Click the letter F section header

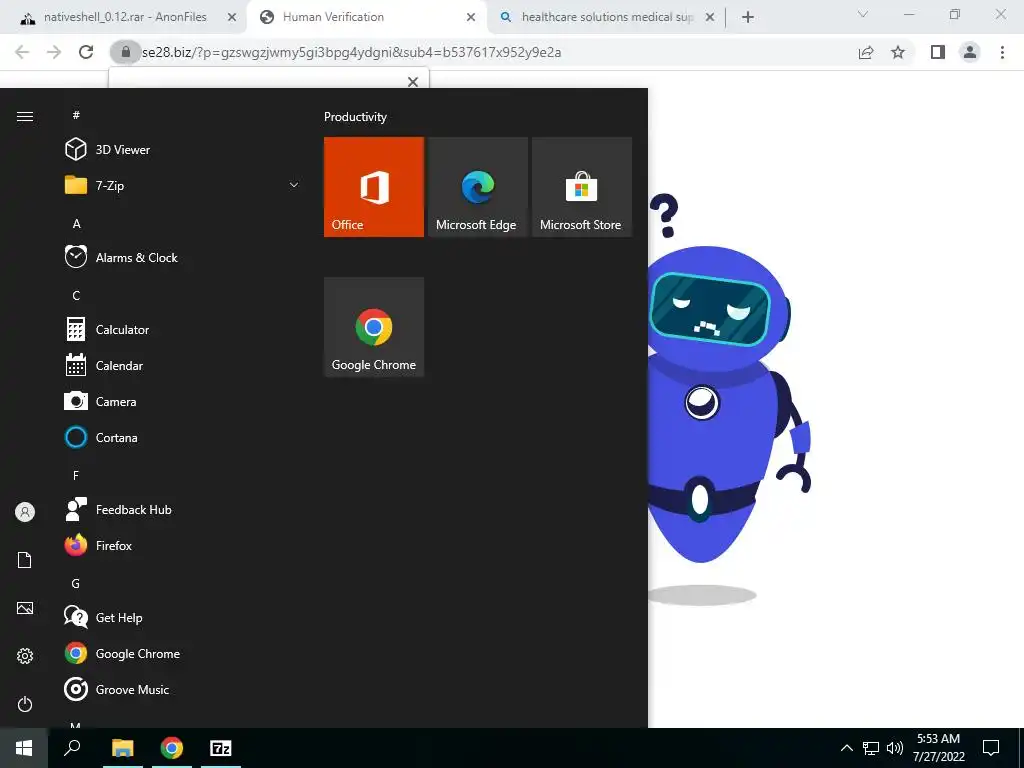pos(76,475)
